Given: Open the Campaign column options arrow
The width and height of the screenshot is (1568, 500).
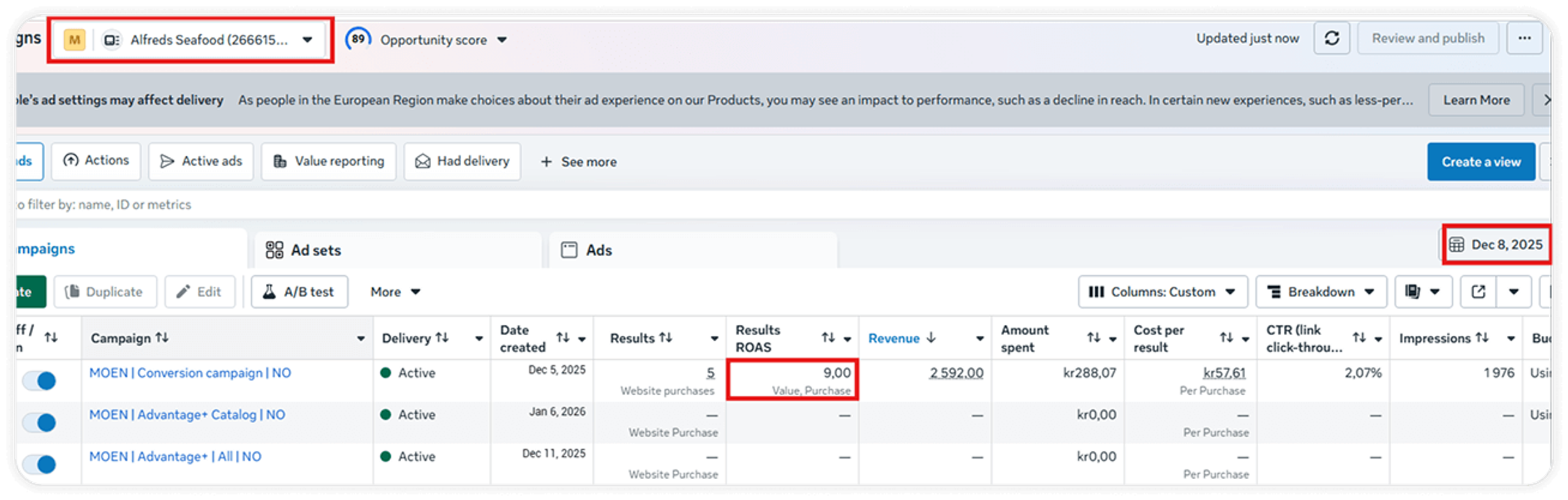Looking at the screenshot, I should pyautogui.click(x=361, y=338).
